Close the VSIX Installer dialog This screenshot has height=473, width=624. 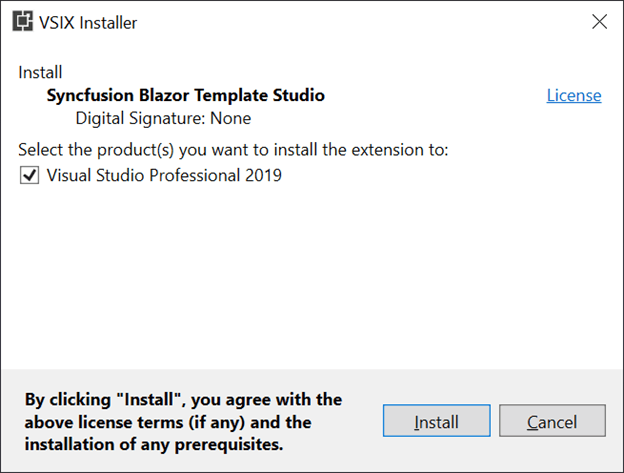599,22
